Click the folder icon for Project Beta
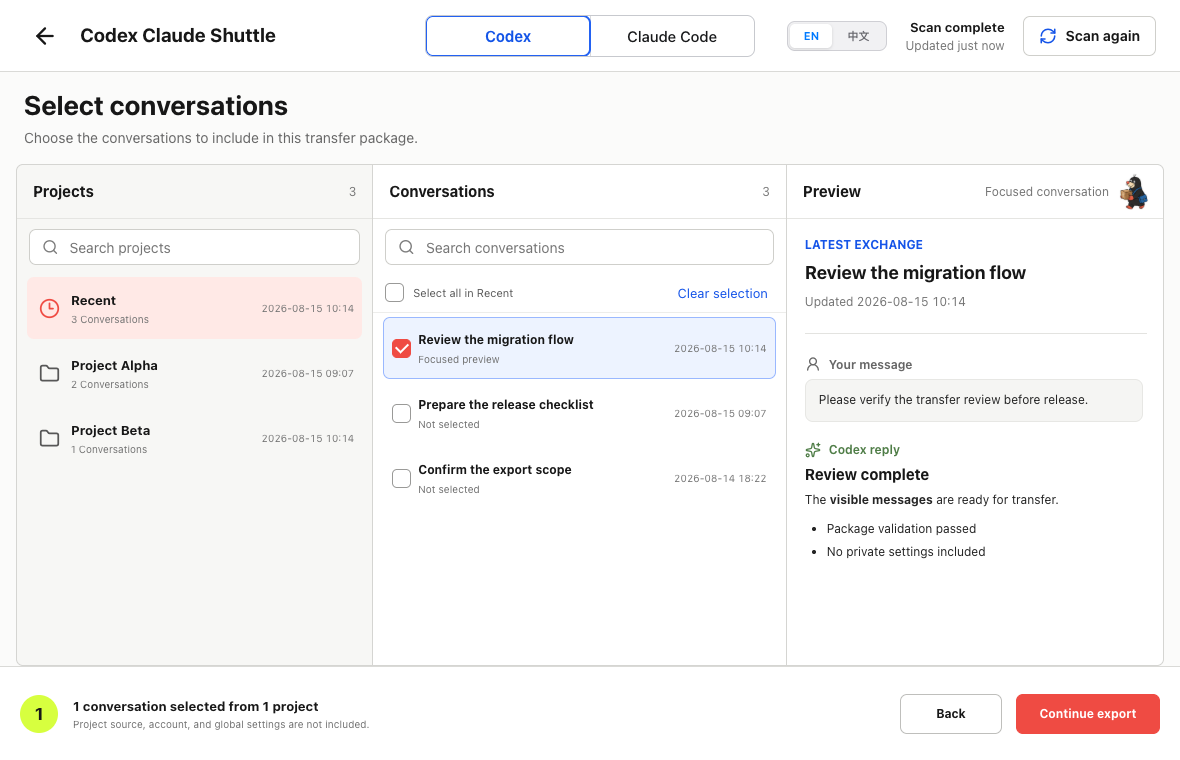1180x760 pixels. coord(50,439)
